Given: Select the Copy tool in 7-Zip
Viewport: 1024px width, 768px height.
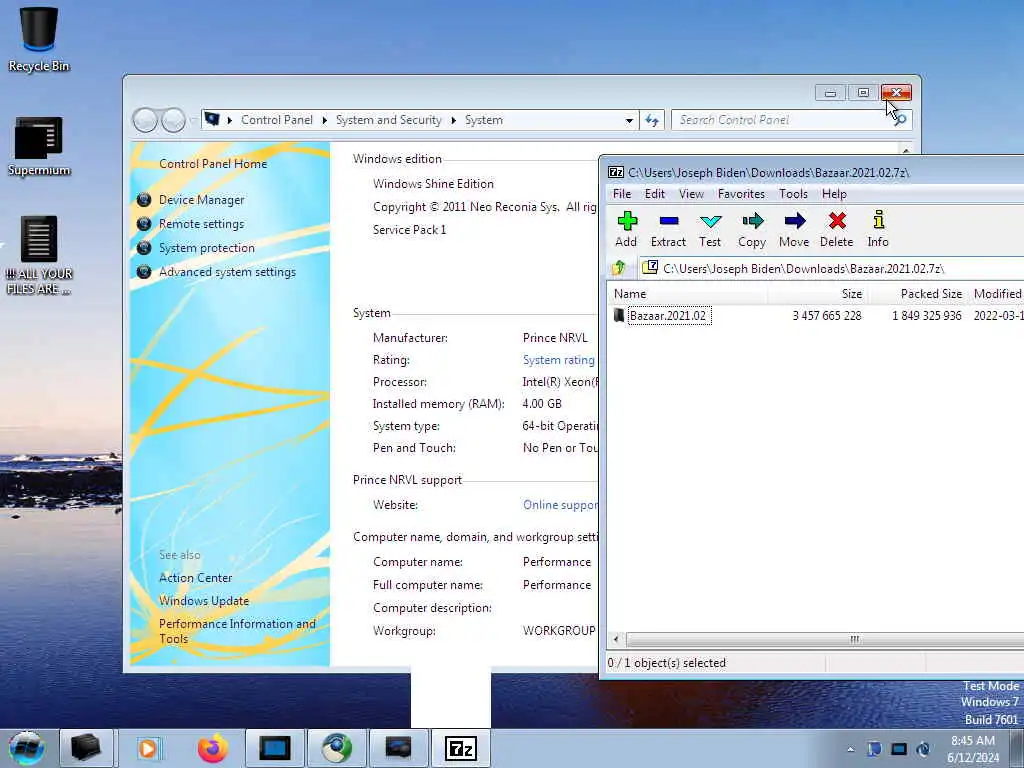Looking at the screenshot, I should [x=752, y=229].
